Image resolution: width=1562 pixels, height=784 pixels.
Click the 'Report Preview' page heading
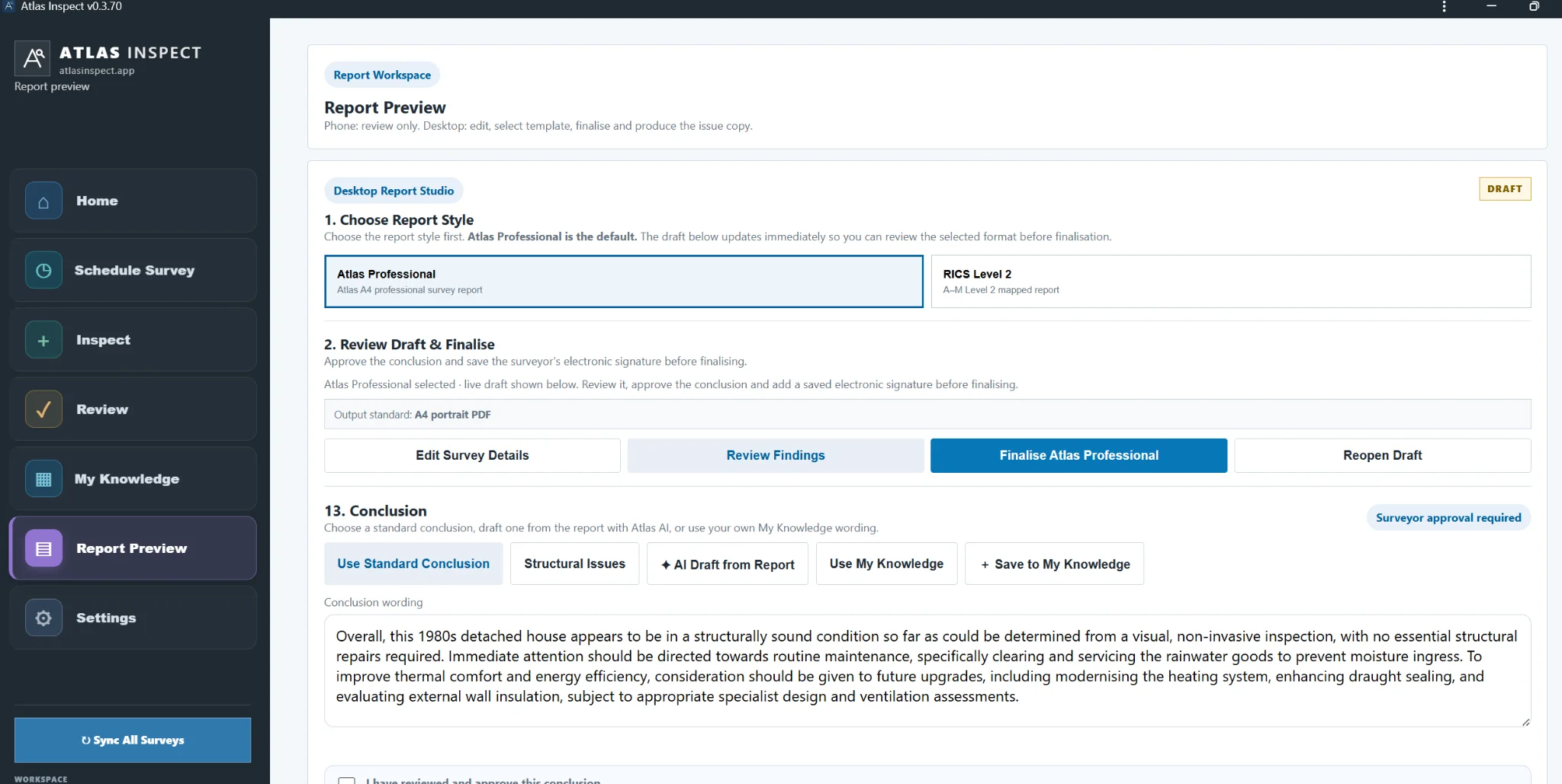pos(385,108)
